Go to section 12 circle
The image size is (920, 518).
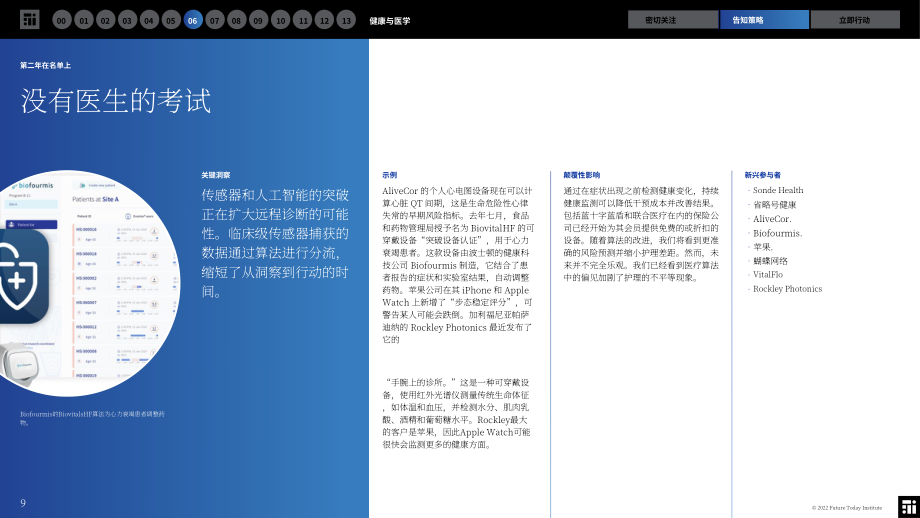click(x=324, y=20)
